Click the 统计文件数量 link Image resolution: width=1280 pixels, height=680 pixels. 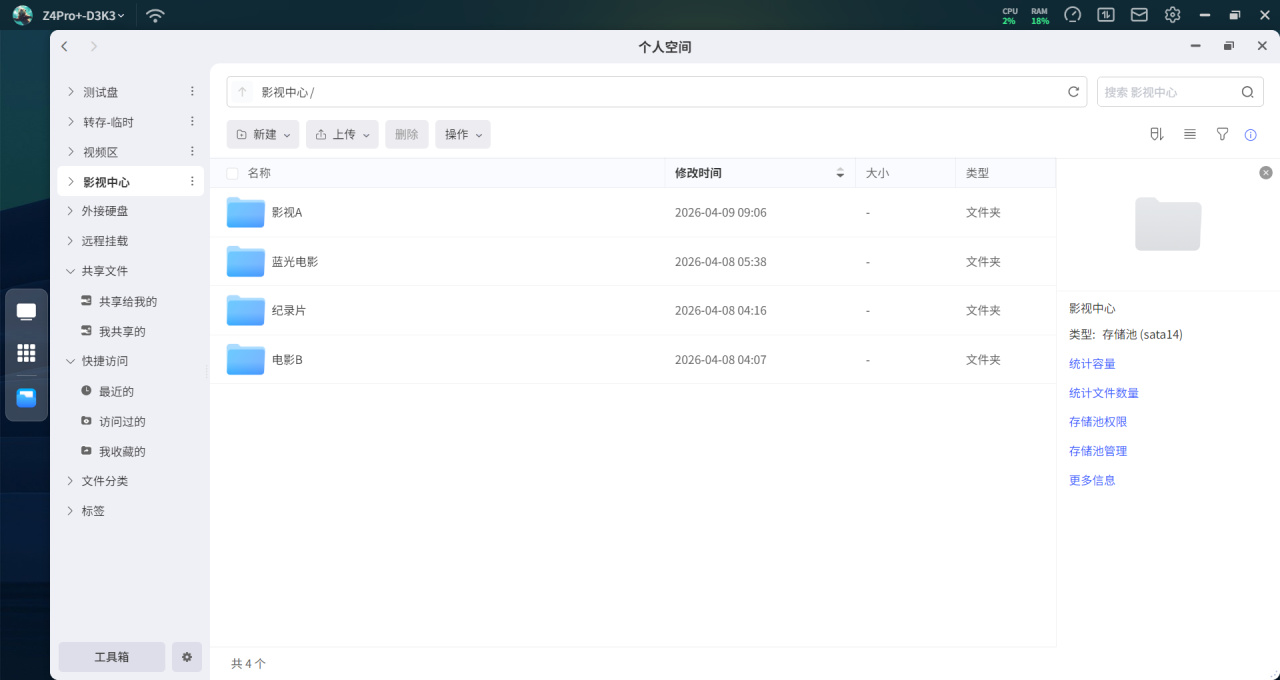1104,393
